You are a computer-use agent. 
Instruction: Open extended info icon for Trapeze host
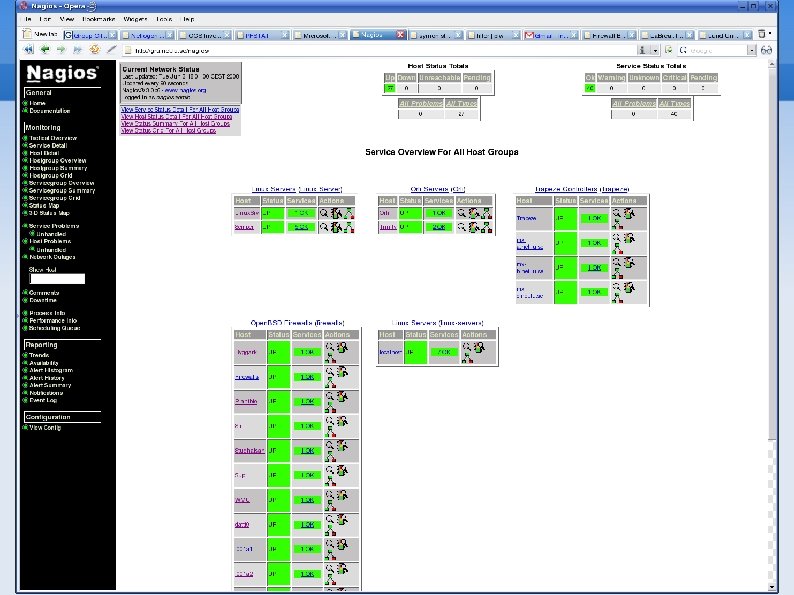(x=629, y=213)
